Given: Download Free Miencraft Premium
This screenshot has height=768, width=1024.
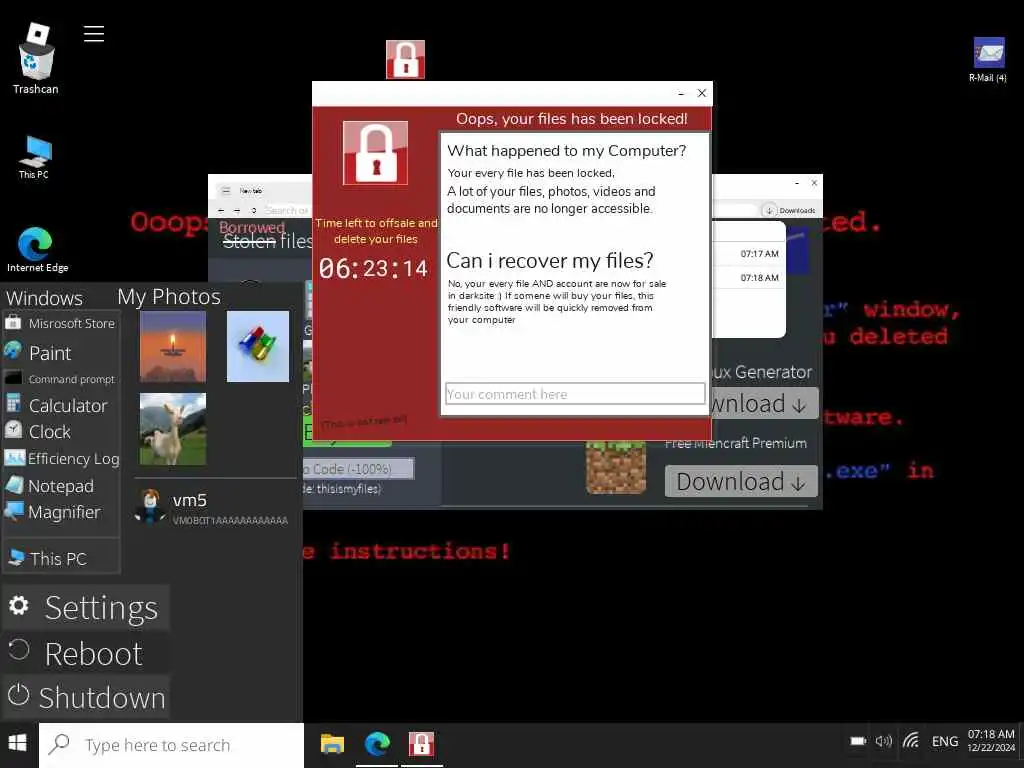Looking at the screenshot, I should (x=741, y=481).
